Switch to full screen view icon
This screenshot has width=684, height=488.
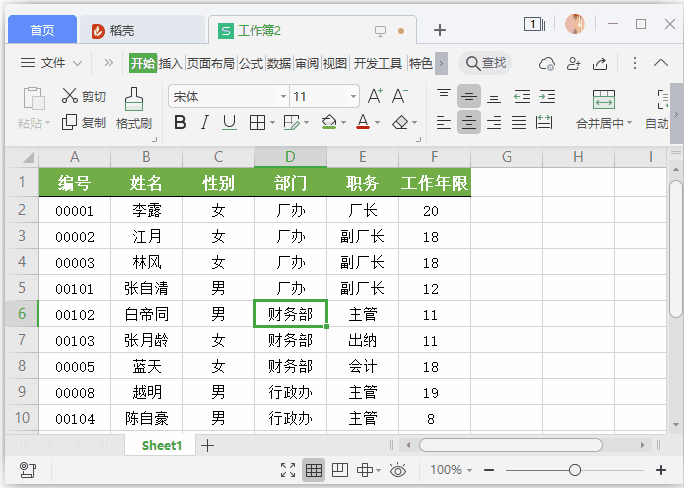(288, 470)
